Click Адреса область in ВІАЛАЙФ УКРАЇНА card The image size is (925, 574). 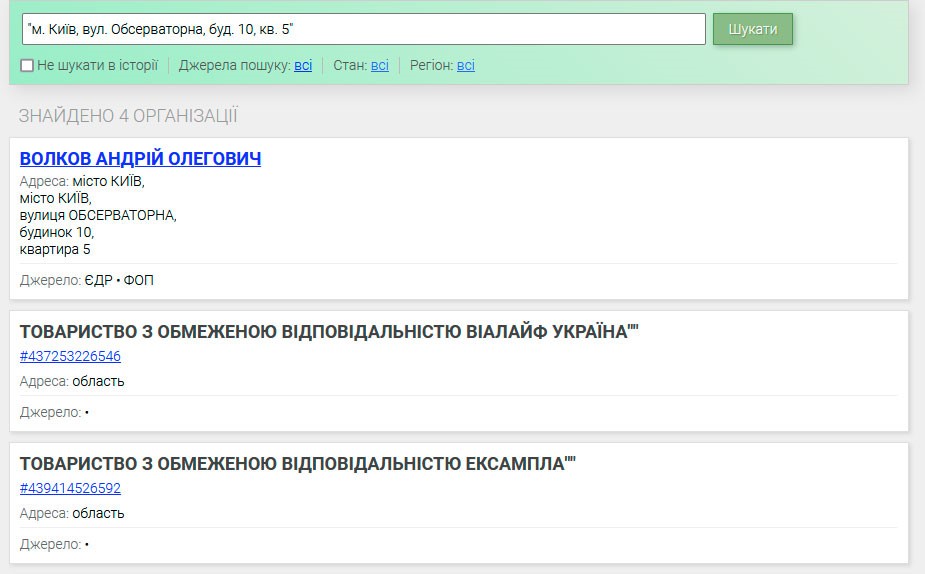click(x=72, y=381)
